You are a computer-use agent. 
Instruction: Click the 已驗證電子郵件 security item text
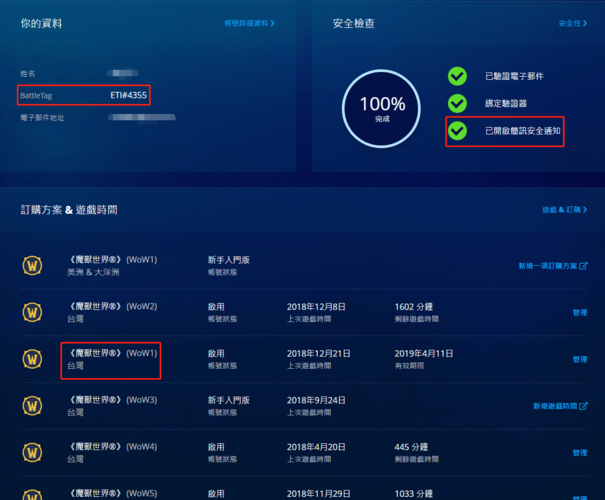click(x=514, y=76)
